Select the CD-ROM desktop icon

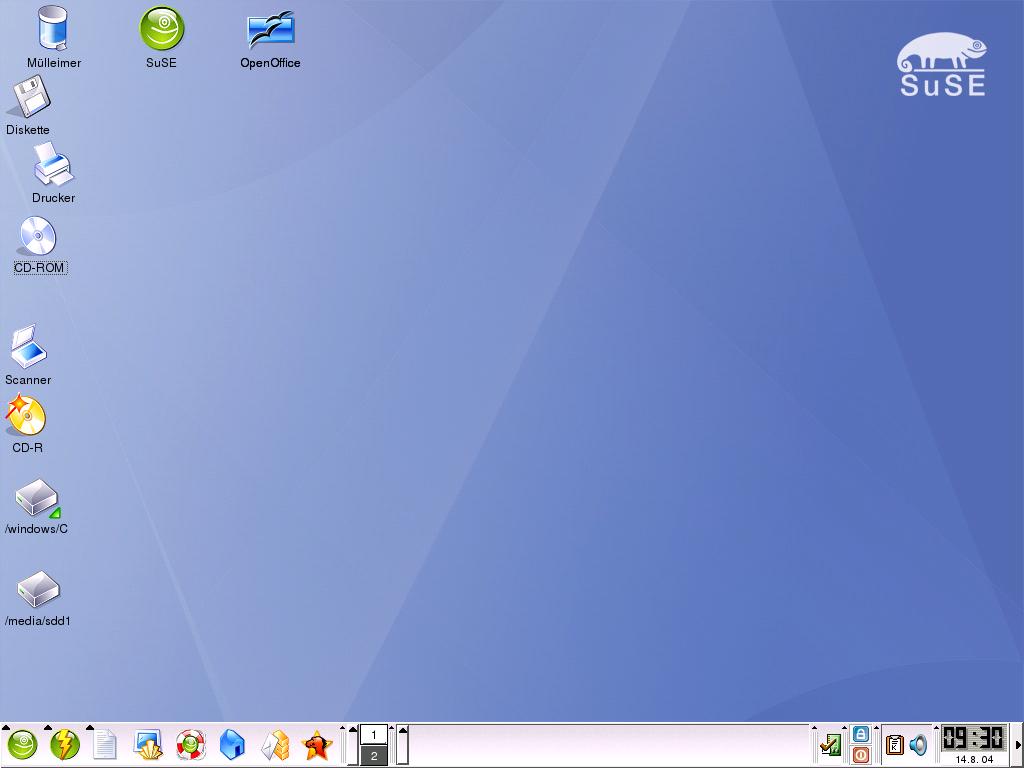pos(38,238)
